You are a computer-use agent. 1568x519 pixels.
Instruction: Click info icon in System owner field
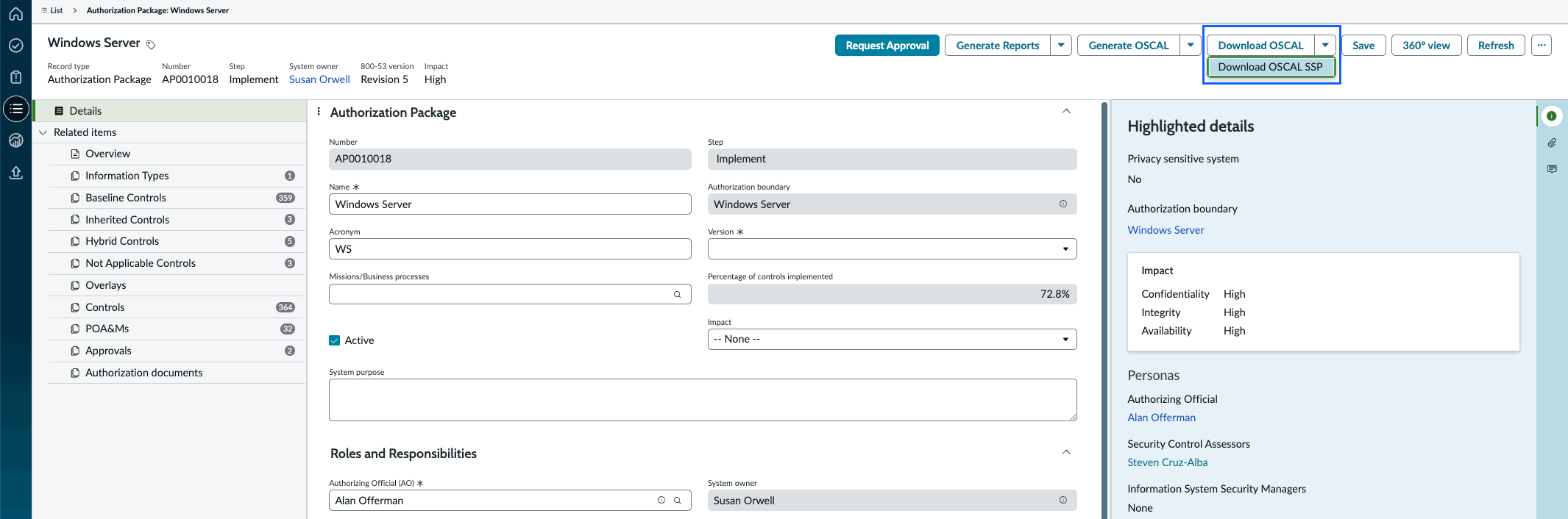1063,500
